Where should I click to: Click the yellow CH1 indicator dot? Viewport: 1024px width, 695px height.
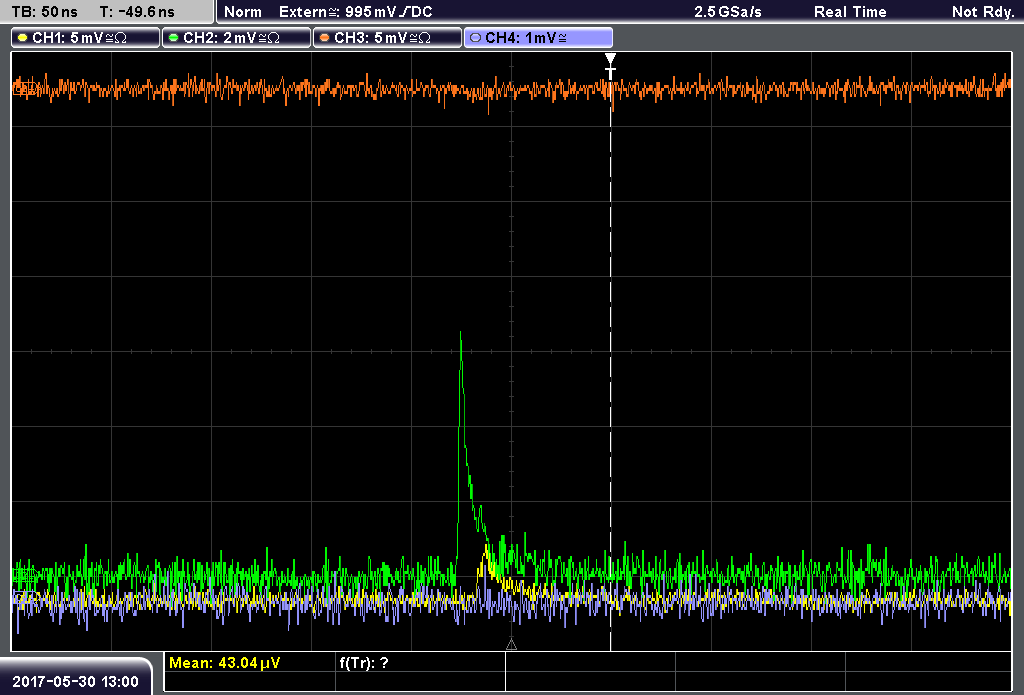click(23, 38)
